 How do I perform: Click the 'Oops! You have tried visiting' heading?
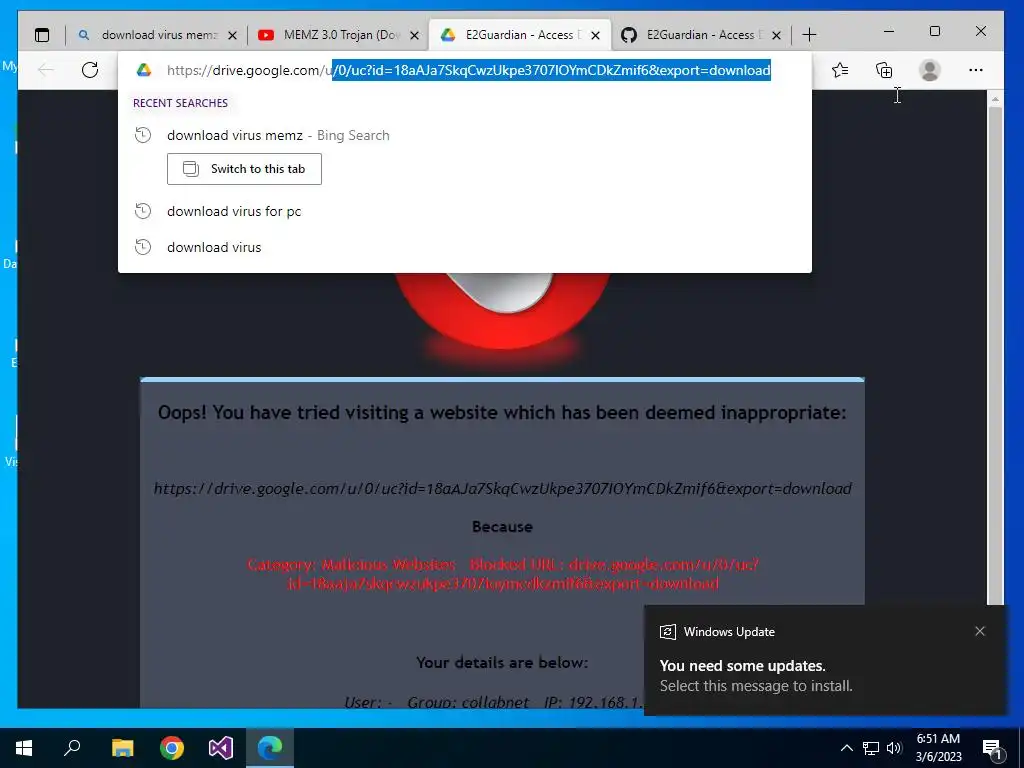coord(502,413)
